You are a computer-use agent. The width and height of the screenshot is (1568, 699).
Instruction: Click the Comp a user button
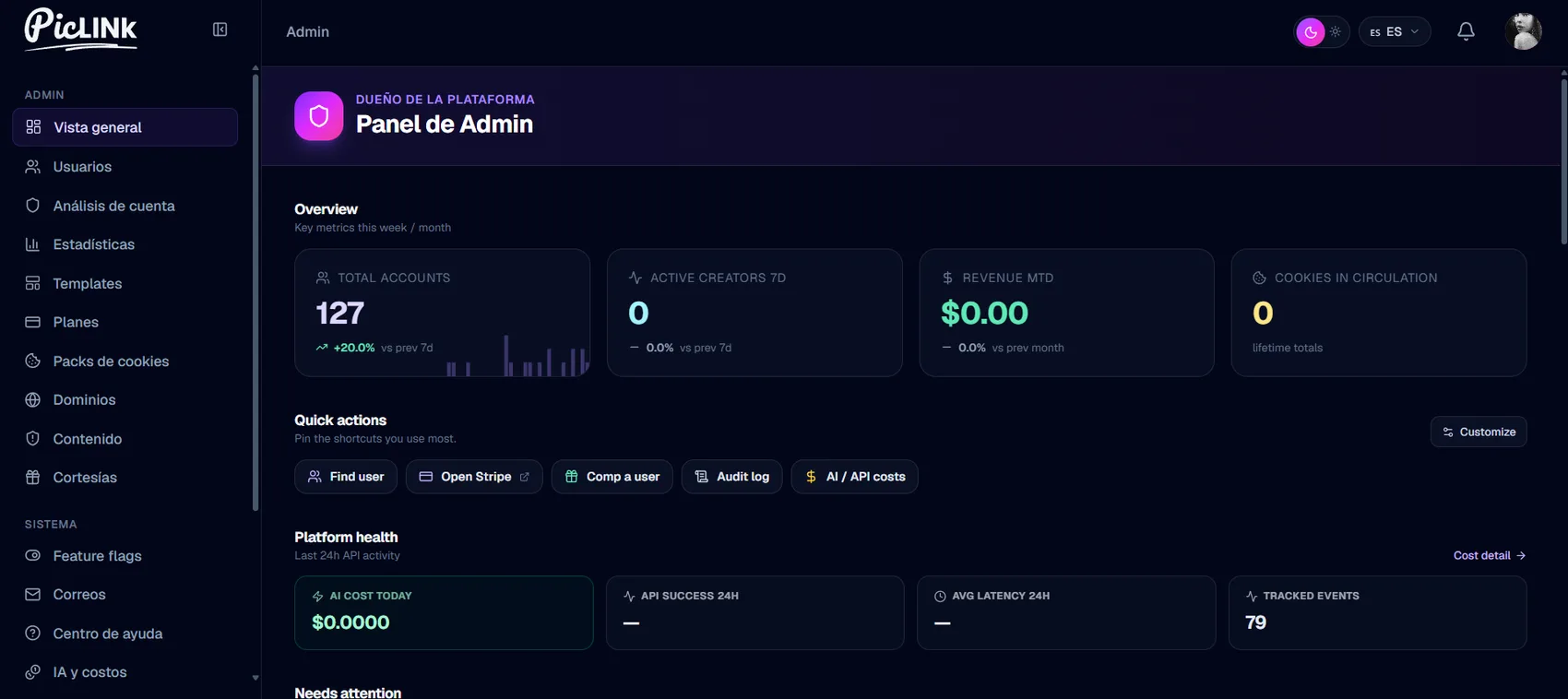coord(612,477)
